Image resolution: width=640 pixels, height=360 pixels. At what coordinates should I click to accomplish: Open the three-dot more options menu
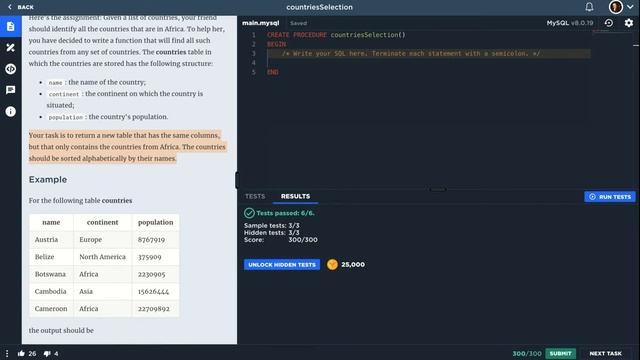tap(7, 353)
